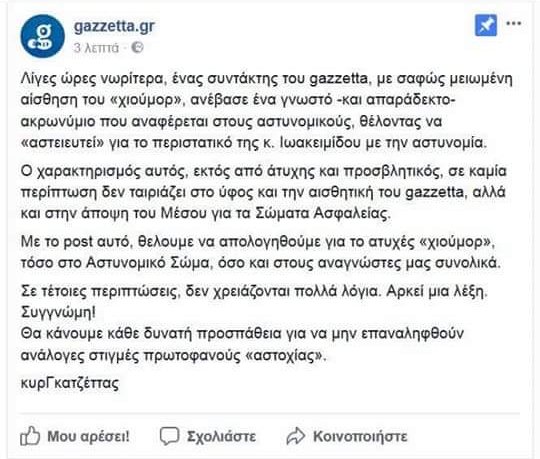
Task: Click the 'Κοινοποιήστε' share button label
Action: (360, 436)
